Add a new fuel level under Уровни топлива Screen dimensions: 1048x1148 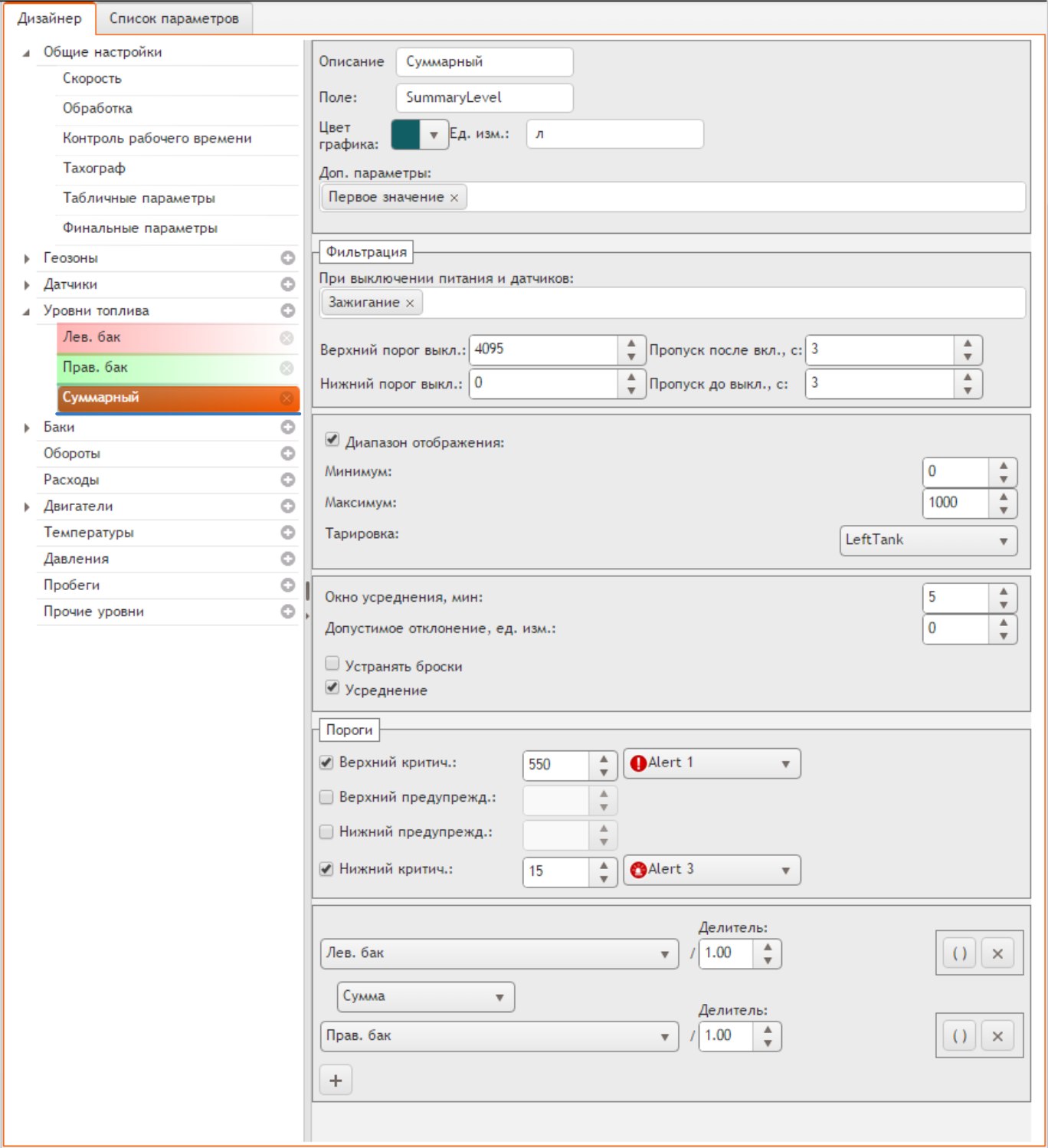288,310
